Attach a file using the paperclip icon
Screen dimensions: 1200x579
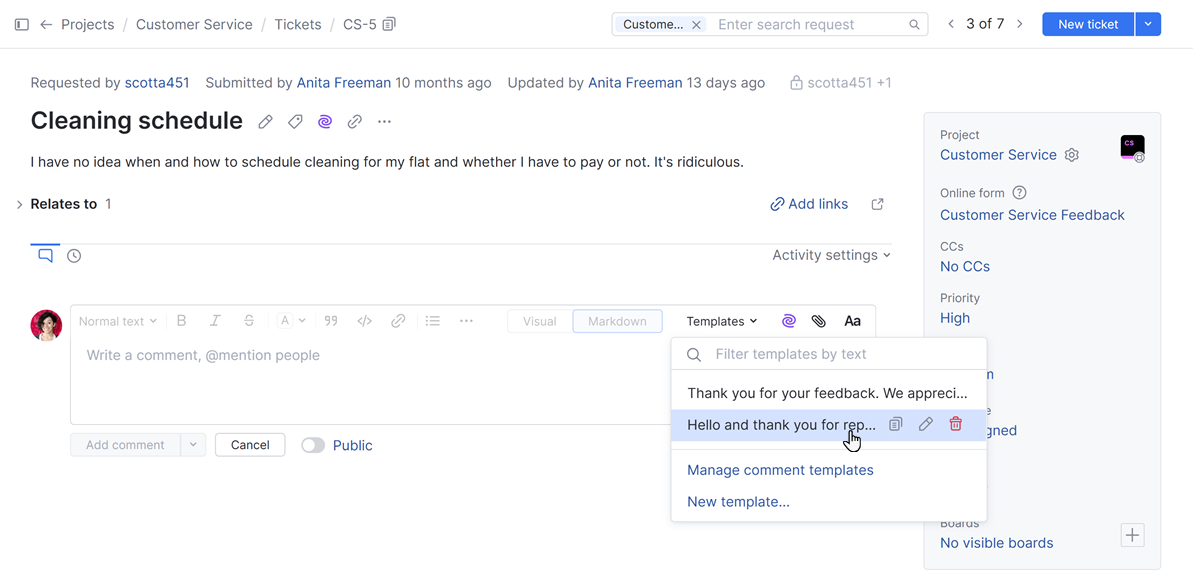pos(819,320)
